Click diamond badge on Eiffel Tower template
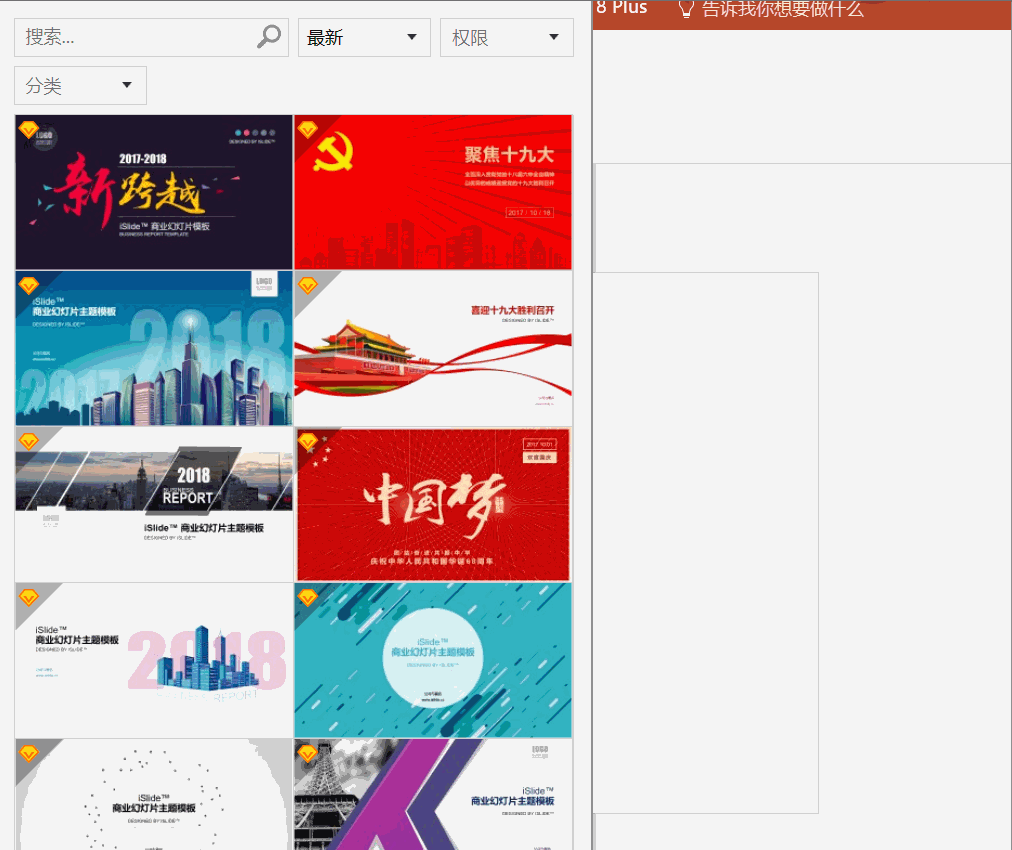This screenshot has width=1012, height=850. [308, 753]
